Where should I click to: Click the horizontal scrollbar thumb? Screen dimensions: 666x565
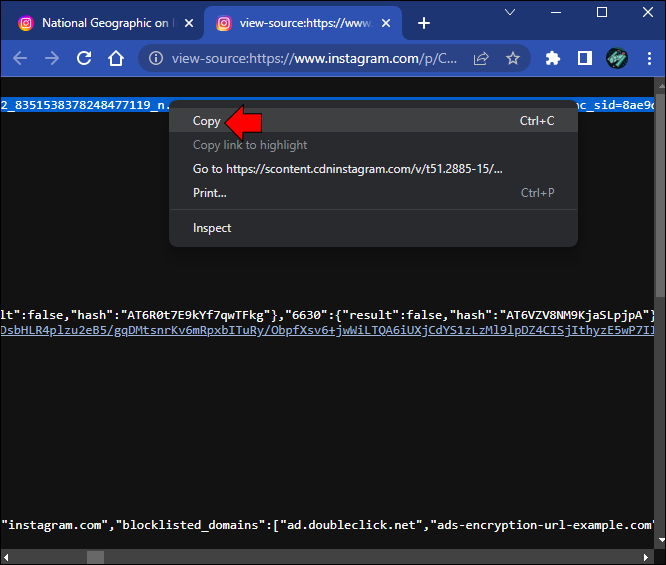point(95,557)
